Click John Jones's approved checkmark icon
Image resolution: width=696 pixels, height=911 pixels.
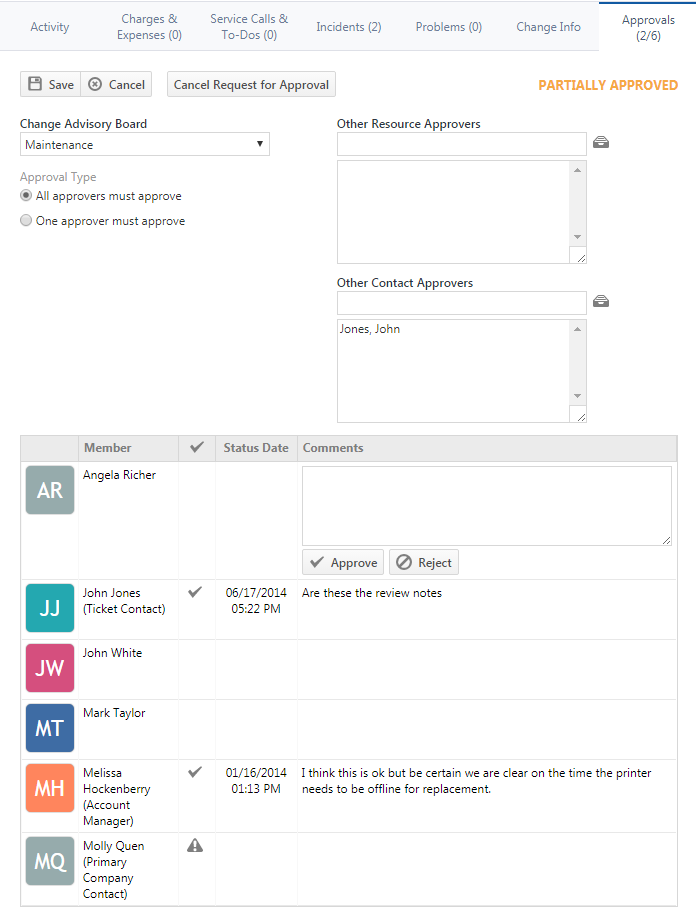point(195,592)
